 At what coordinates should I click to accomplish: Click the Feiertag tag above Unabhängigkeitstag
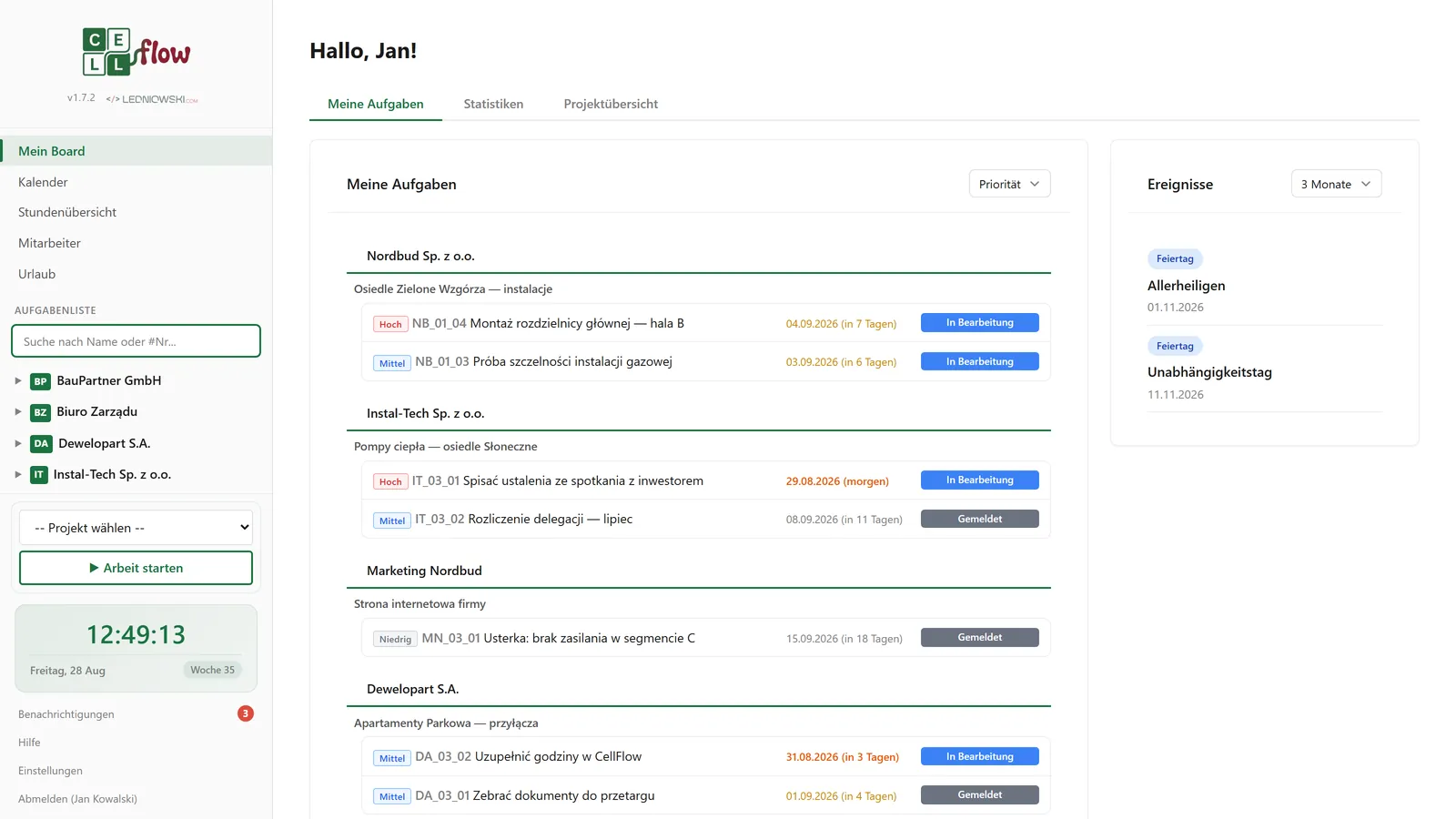point(1175,346)
